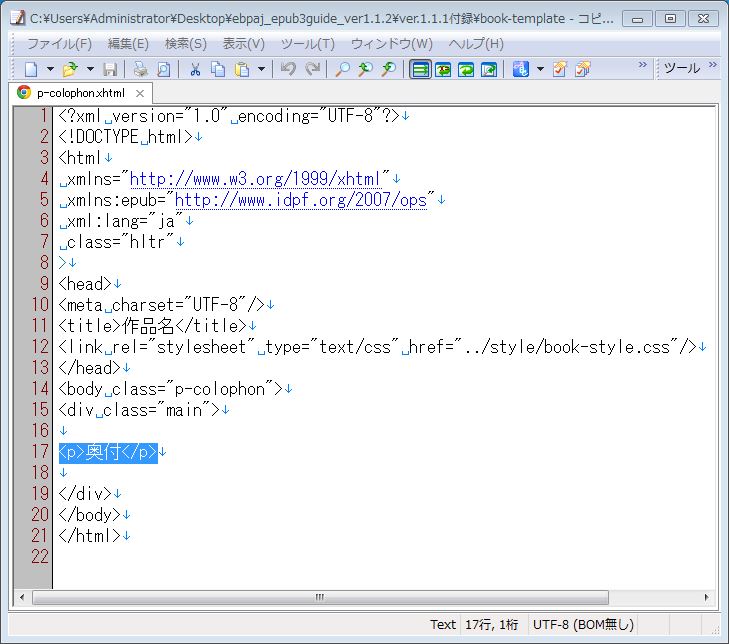Click the <meta charset="UTF-8"/> line

(162, 305)
